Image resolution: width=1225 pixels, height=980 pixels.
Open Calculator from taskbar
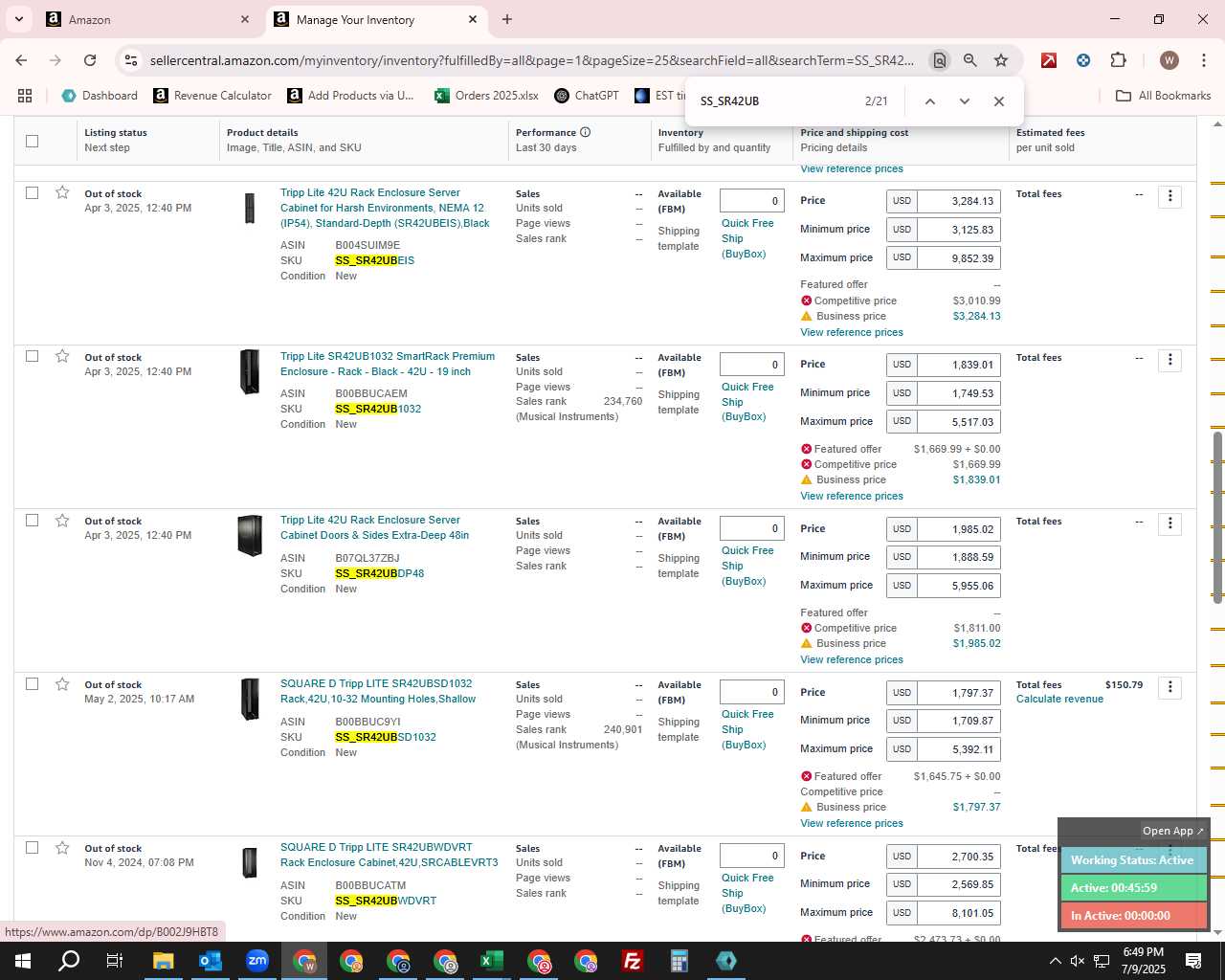point(679,961)
